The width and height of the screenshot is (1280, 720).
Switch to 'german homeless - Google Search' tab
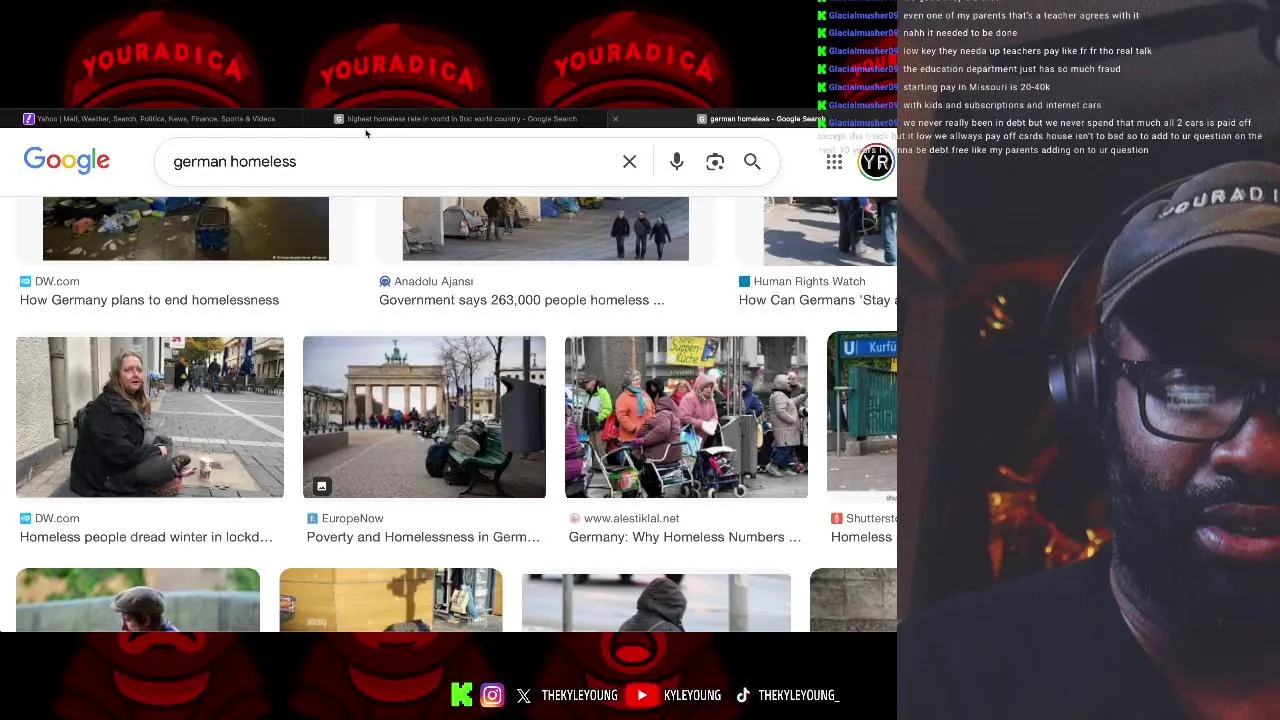[761, 119]
